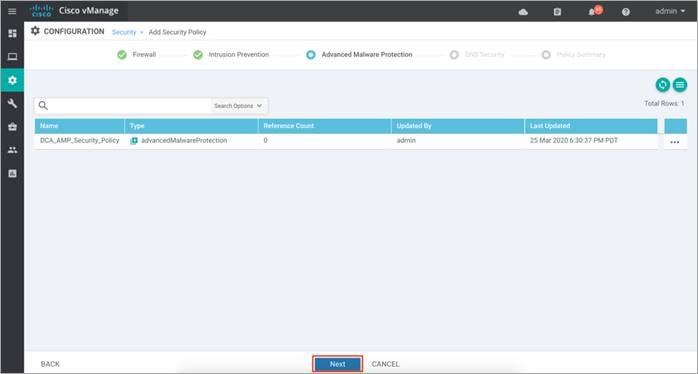This screenshot has height=374, width=698.
Task: Click the admin Updated By cell
Action: point(406,140)
